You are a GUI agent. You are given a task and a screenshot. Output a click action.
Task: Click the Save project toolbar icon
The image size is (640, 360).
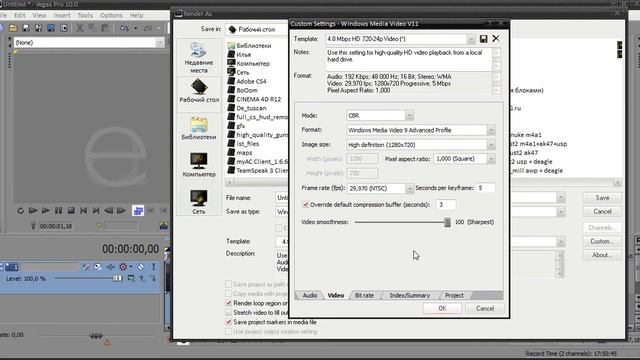(x=26, y=28)
